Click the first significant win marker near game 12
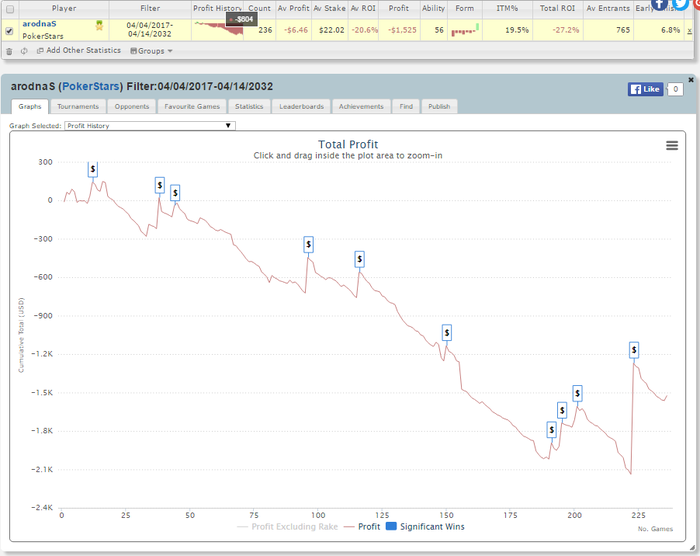 click(x=92, y=169)
